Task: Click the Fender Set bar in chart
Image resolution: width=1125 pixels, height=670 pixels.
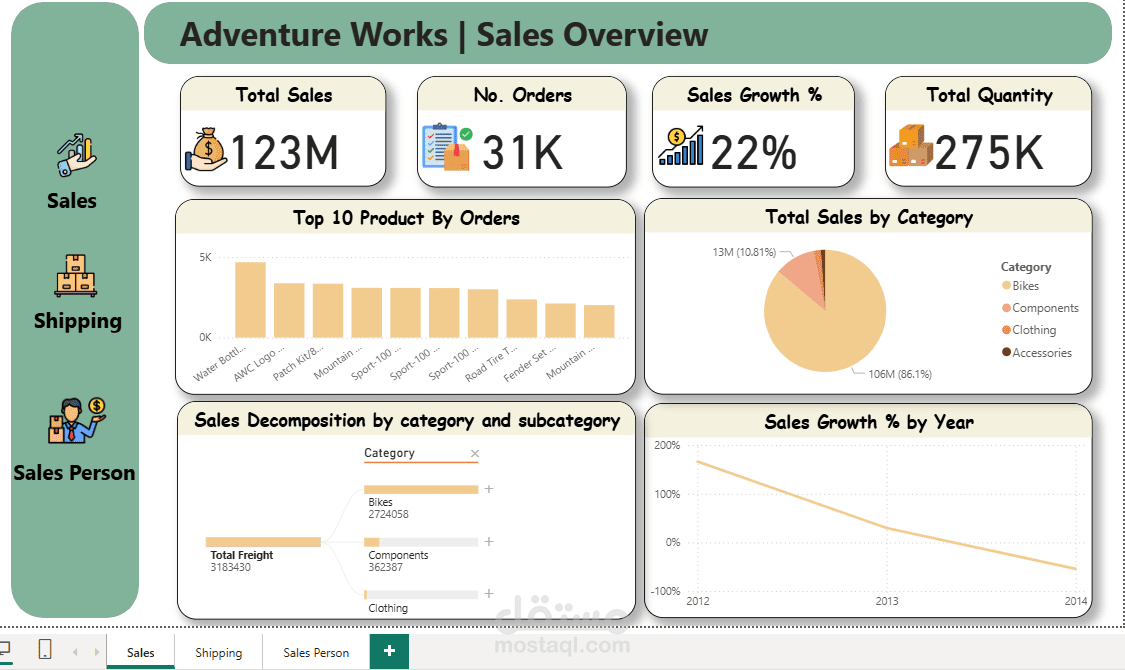Action: point(560,320)
